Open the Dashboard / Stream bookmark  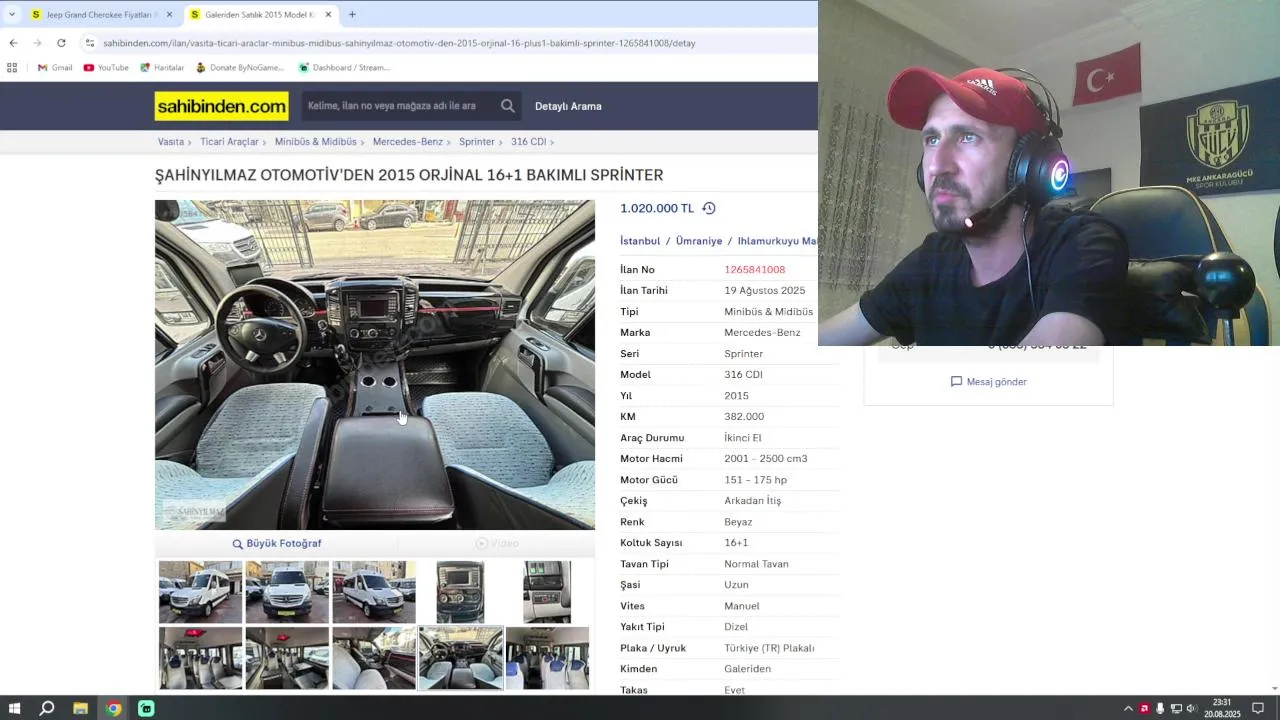coord(344,68)
